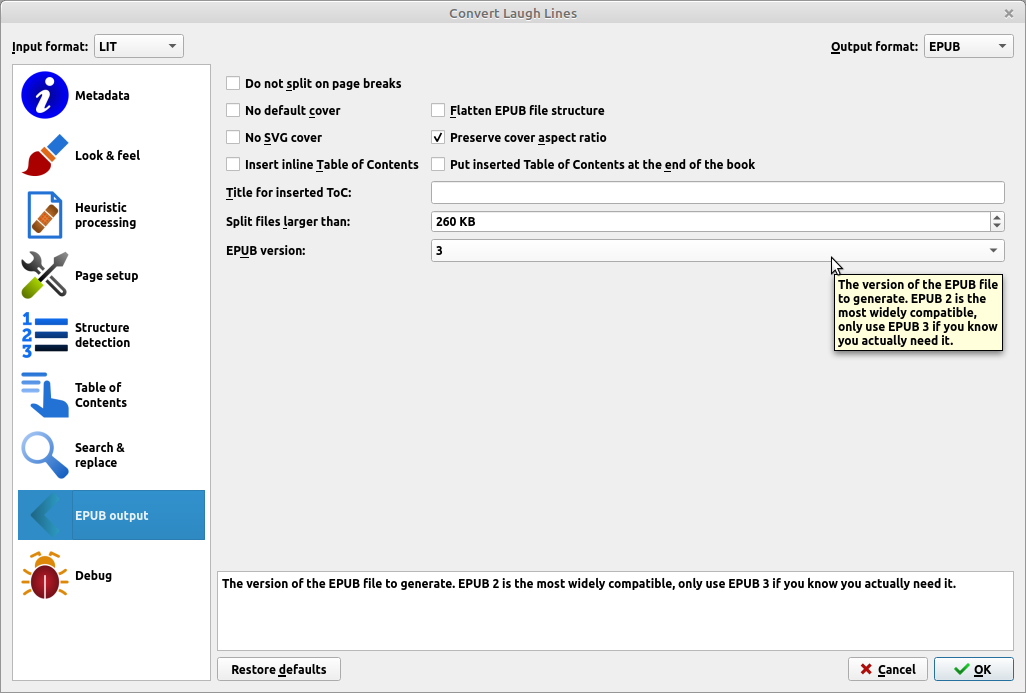Open Structure detection numbered list icon

pos(45,336)
